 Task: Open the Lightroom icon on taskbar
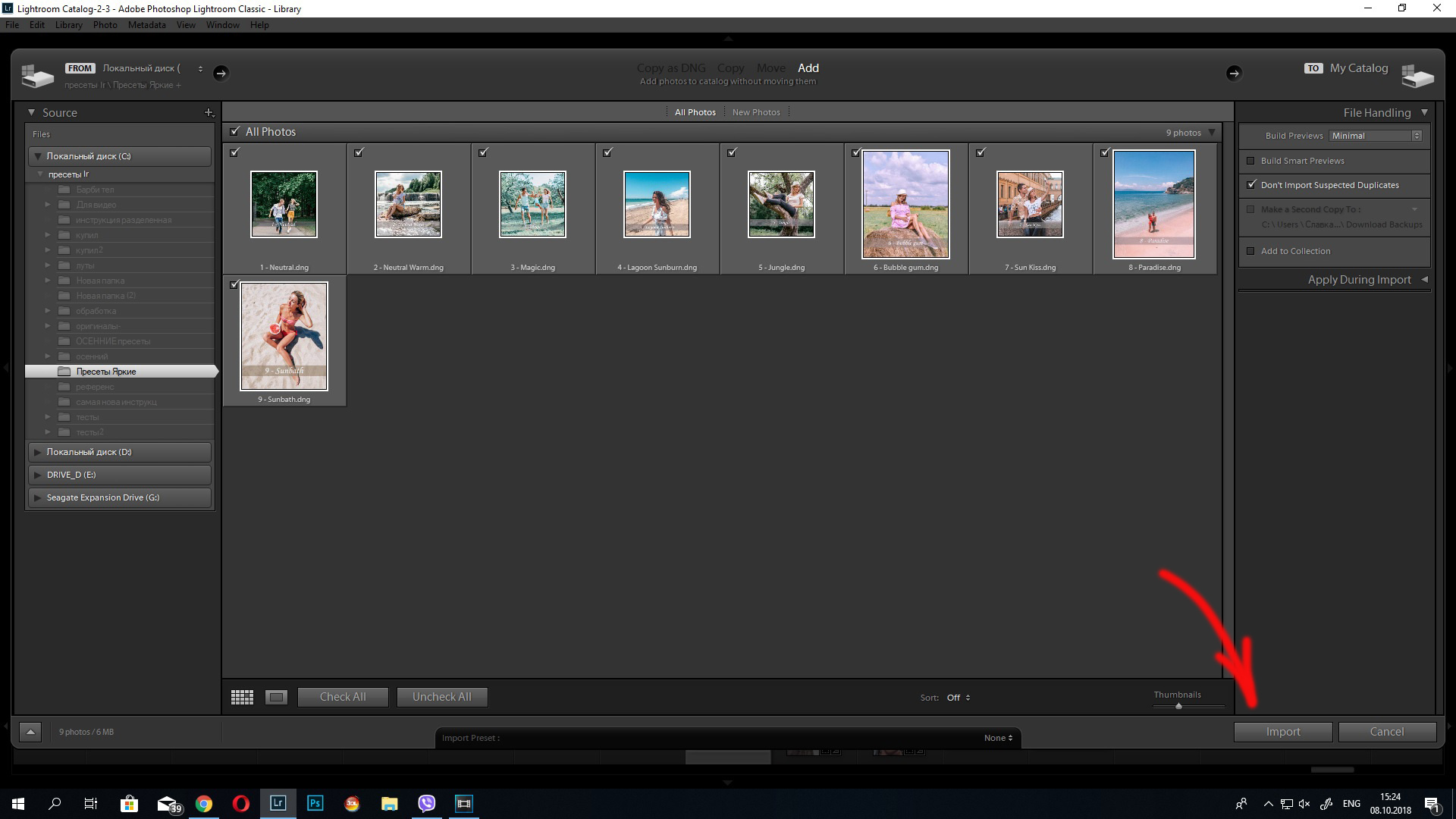pyautogui.click(x=278, y=803)
